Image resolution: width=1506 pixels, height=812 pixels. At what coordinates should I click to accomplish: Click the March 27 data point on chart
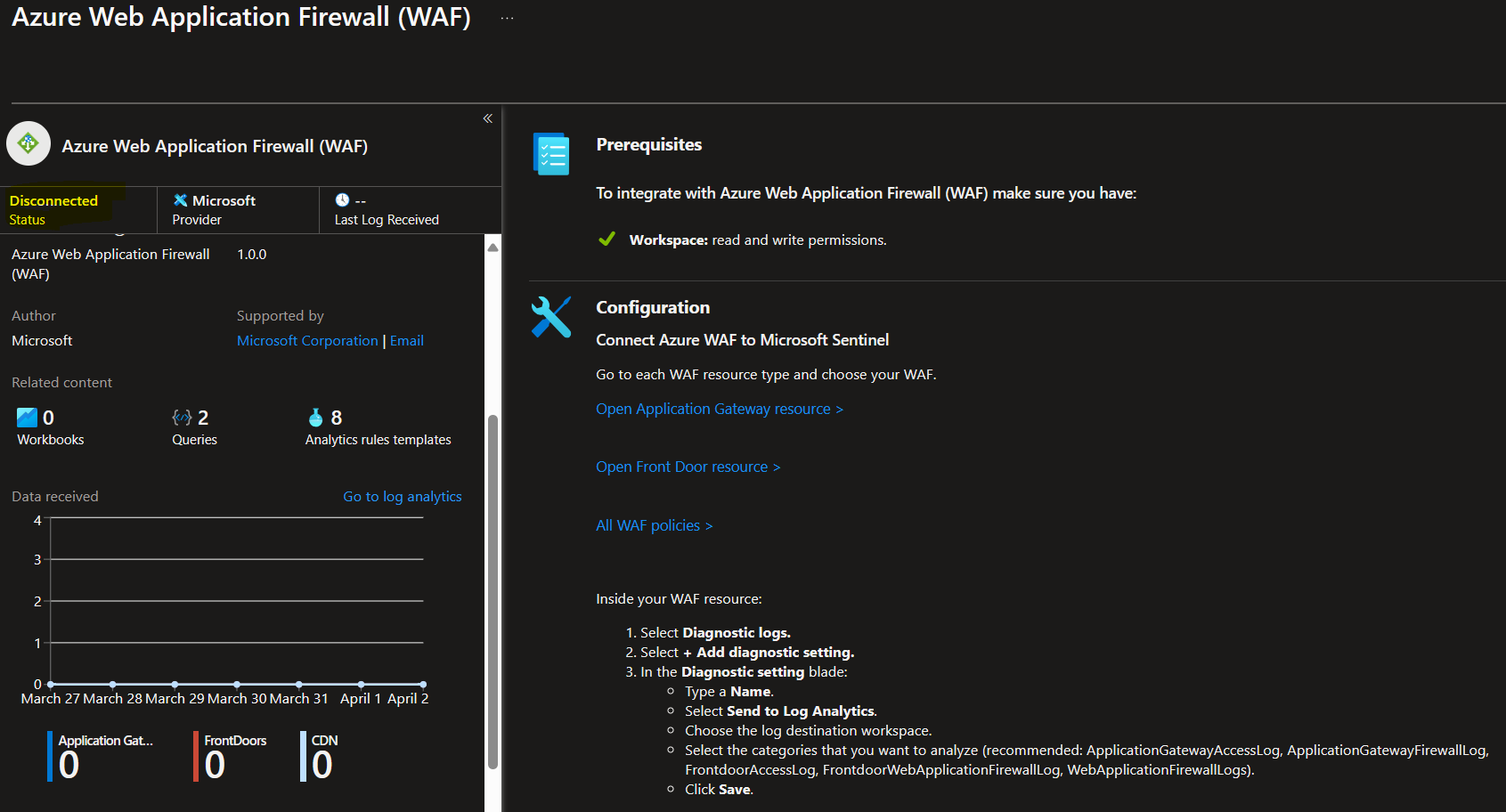(51, 684)
